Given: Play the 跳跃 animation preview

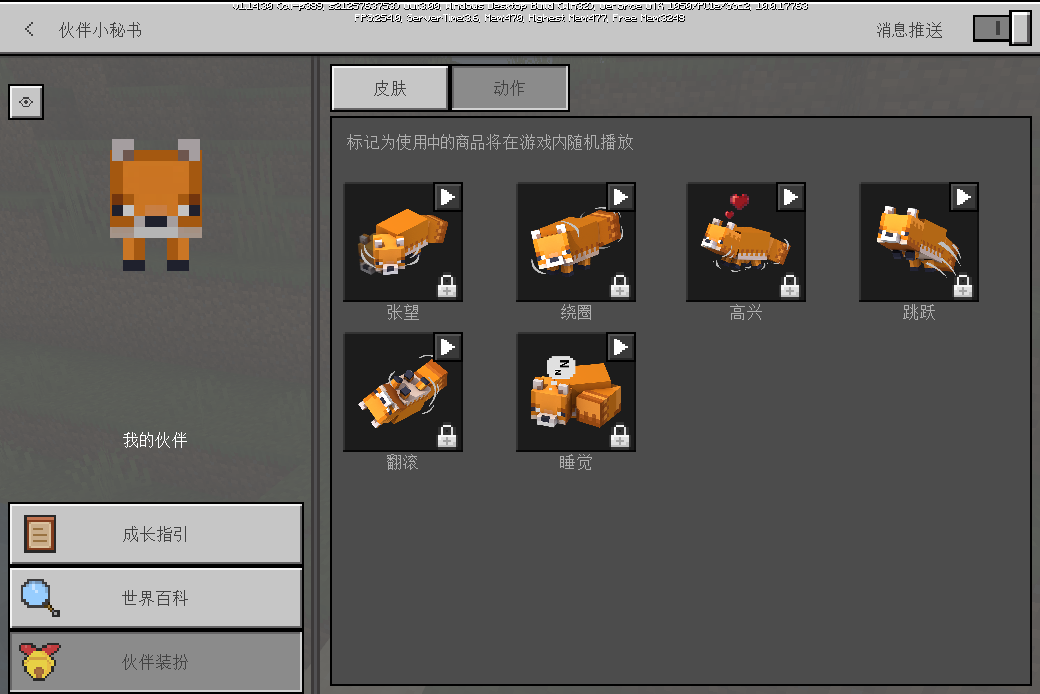Looking at the screenshot, I should click(964, 197).
